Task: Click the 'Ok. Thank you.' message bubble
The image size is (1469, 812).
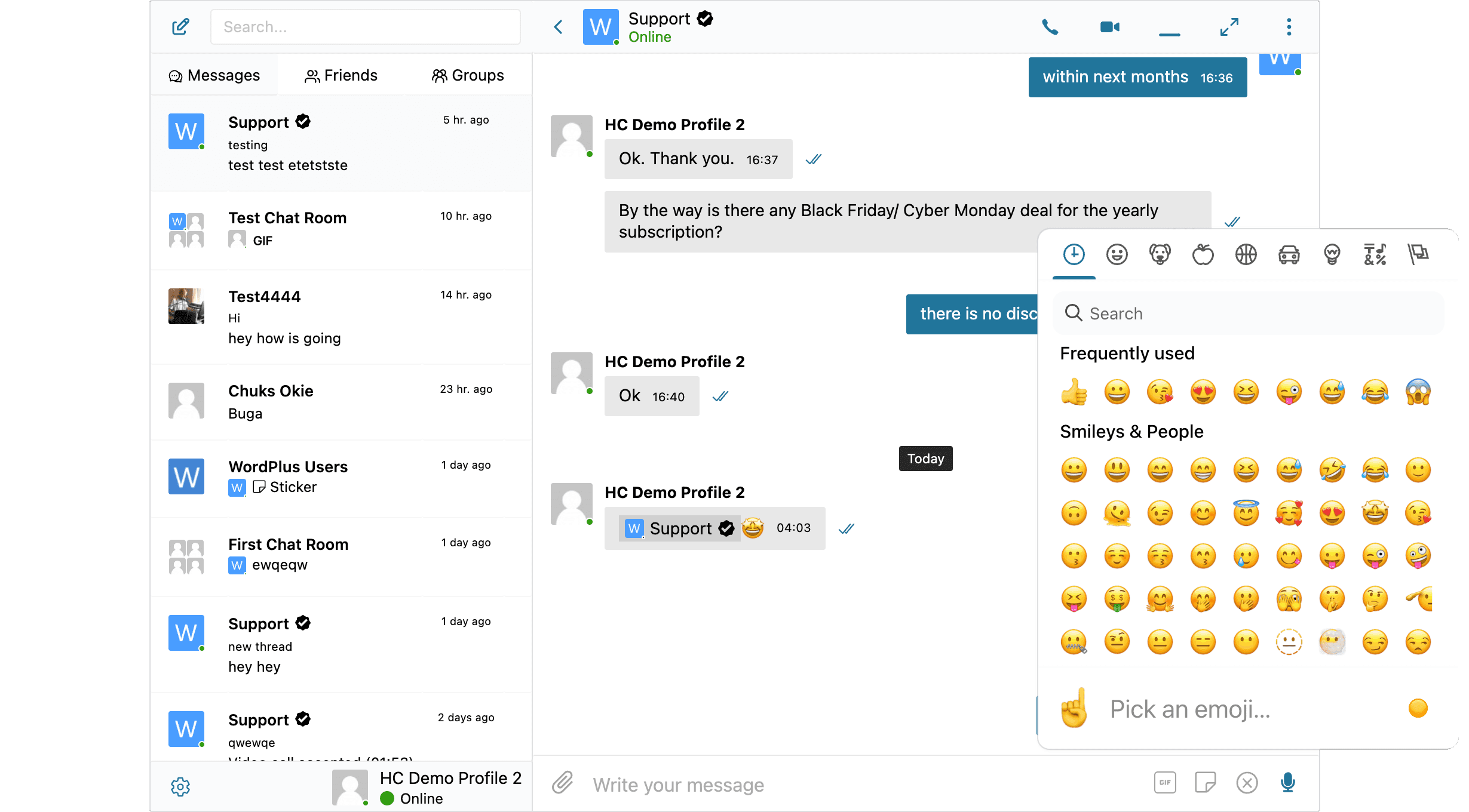Action: coord(698,159)
